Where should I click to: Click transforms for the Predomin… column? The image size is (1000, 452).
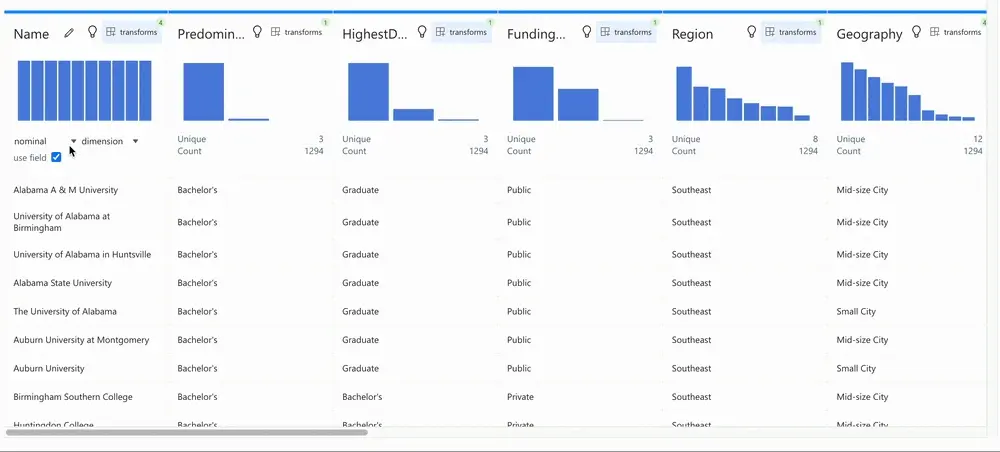tap(296, 32)
